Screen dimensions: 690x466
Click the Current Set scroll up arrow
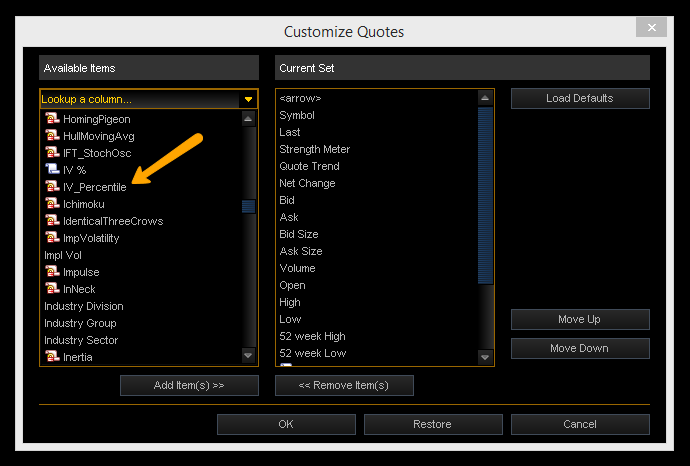[x=485, y=98]
